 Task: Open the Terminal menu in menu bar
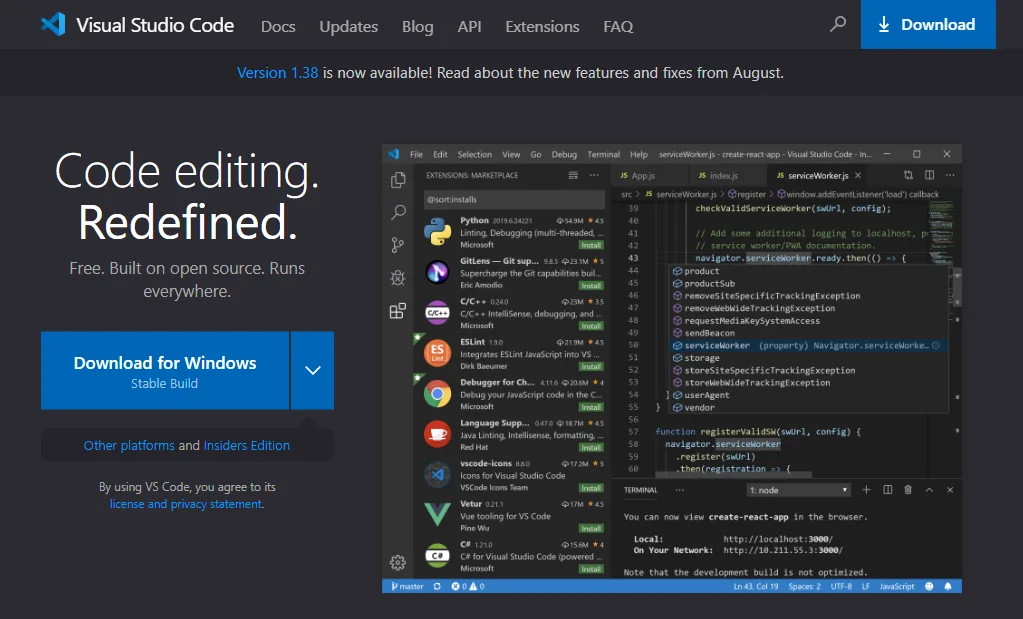603,155
